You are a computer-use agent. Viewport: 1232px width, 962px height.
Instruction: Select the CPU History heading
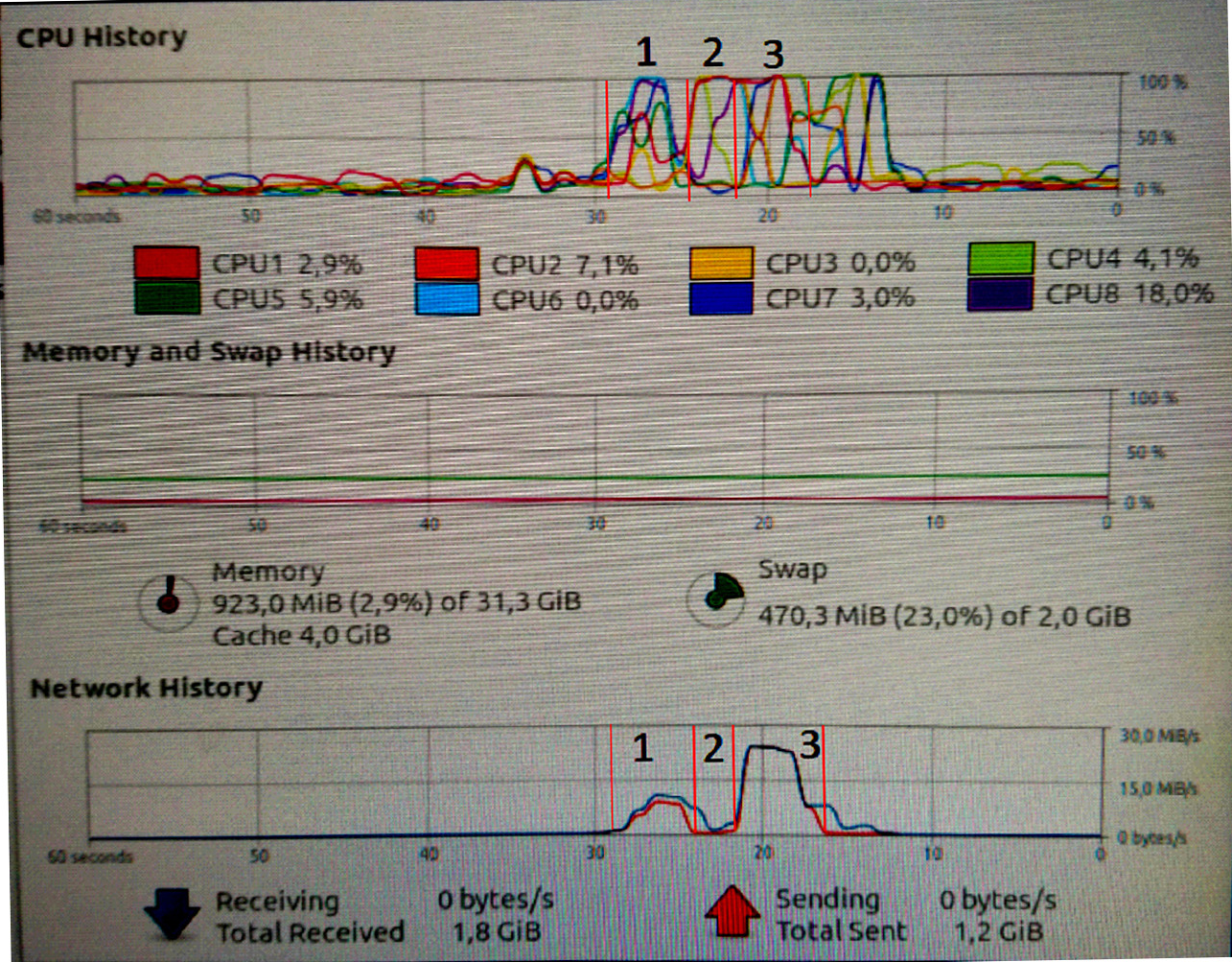(x=102, y=37)
